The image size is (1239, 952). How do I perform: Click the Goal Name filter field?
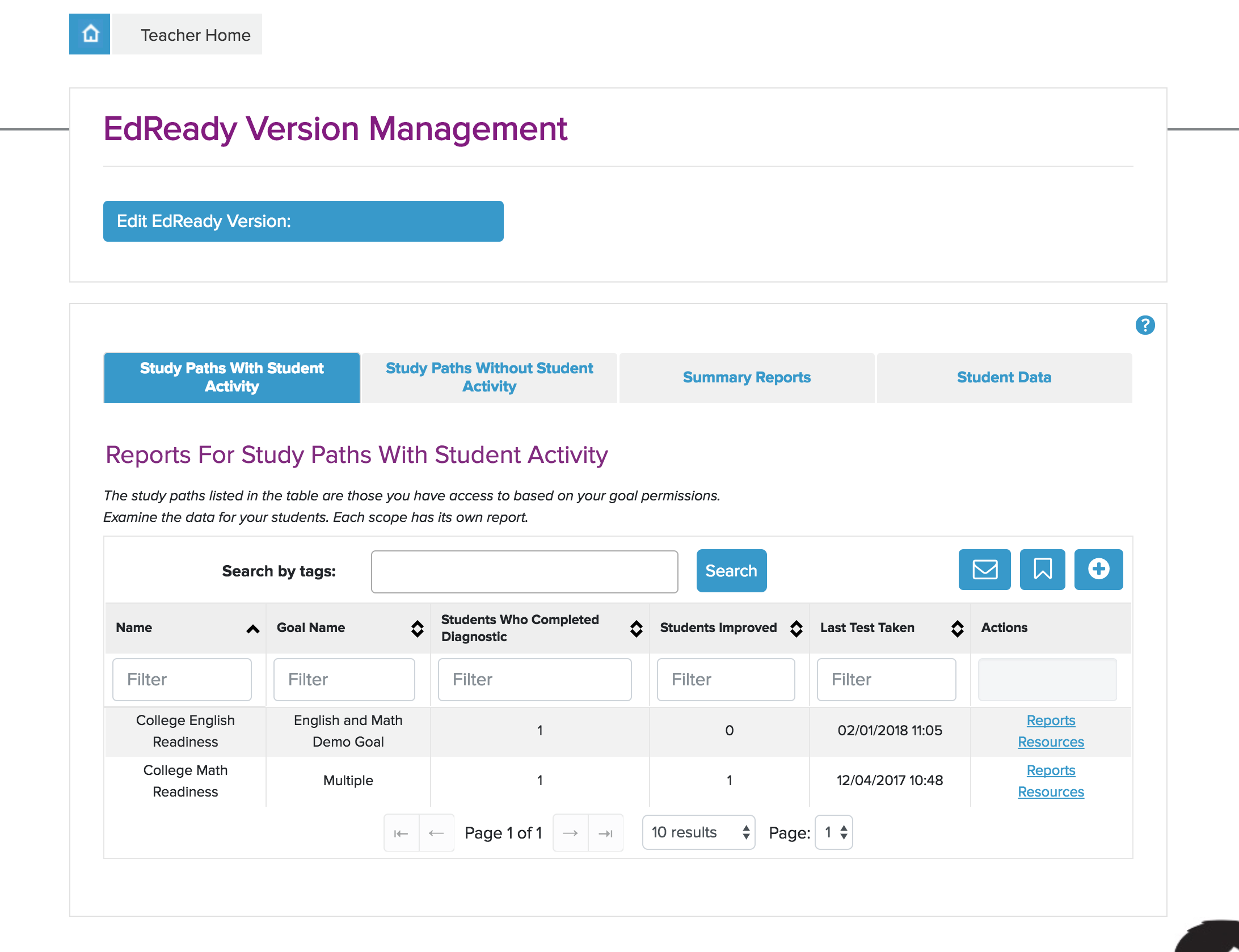(344, 679)
